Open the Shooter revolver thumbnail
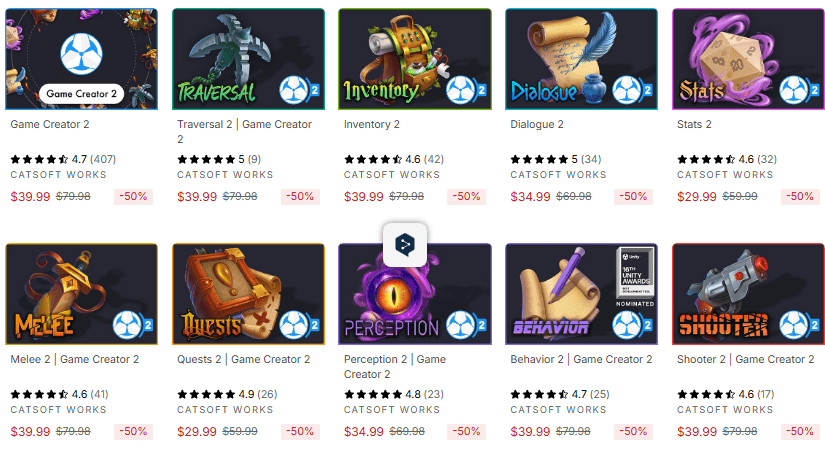Image resolution: width=825 pixels, height=455 pixels. pos(748,294)
